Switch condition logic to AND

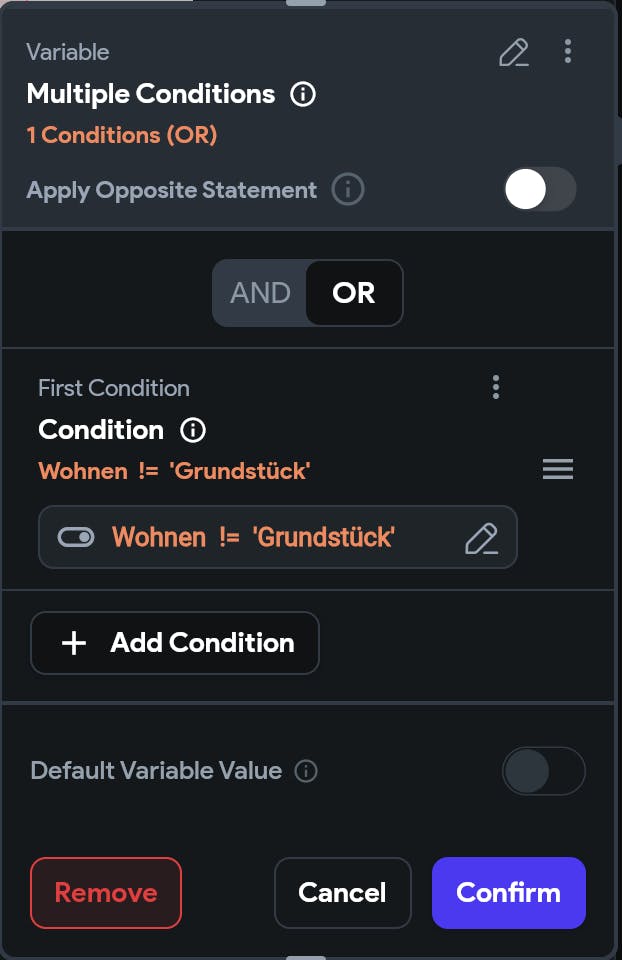[260, 293]
